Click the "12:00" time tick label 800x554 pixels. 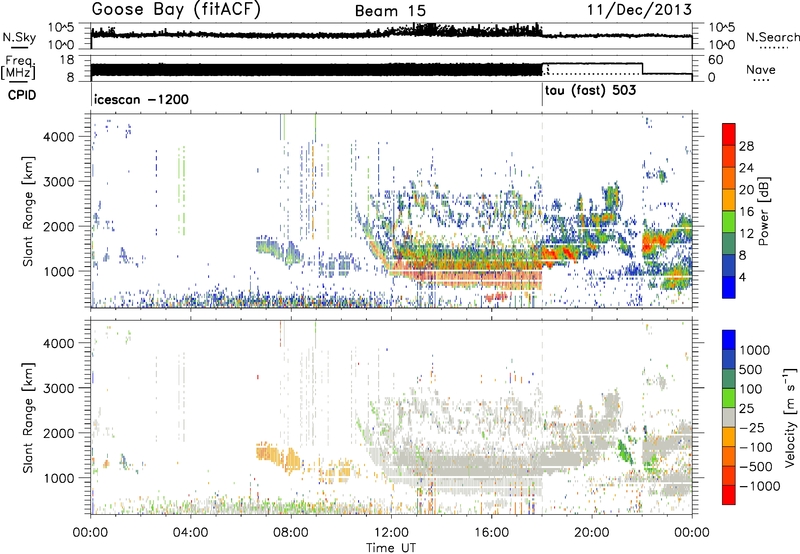[x=391, y=533]
